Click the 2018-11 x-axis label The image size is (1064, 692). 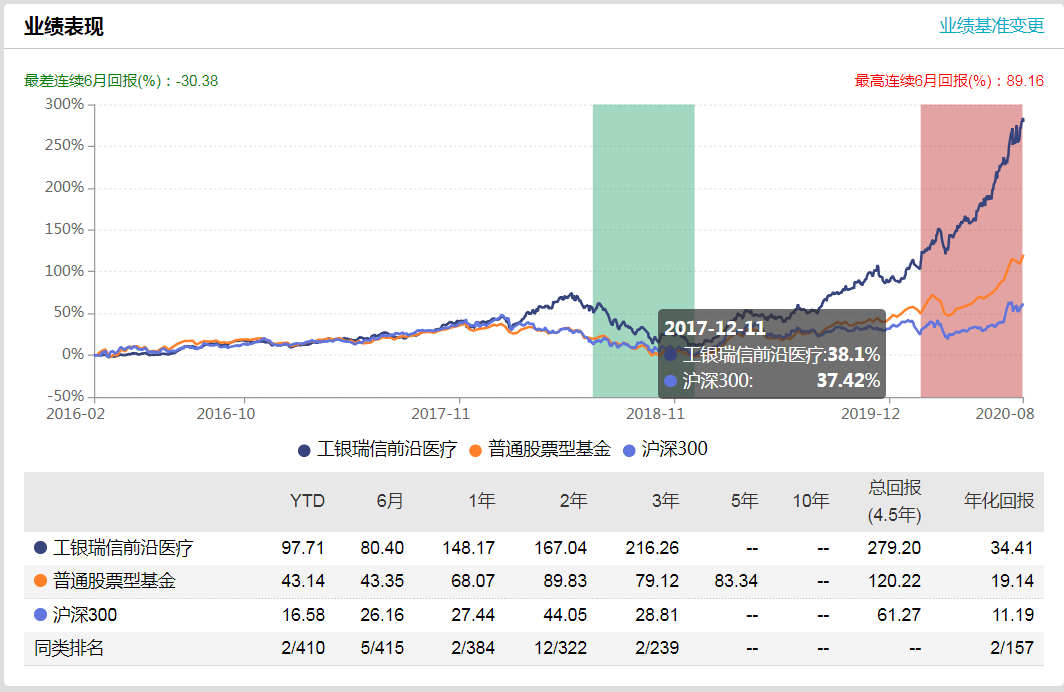tap(656, 414)
